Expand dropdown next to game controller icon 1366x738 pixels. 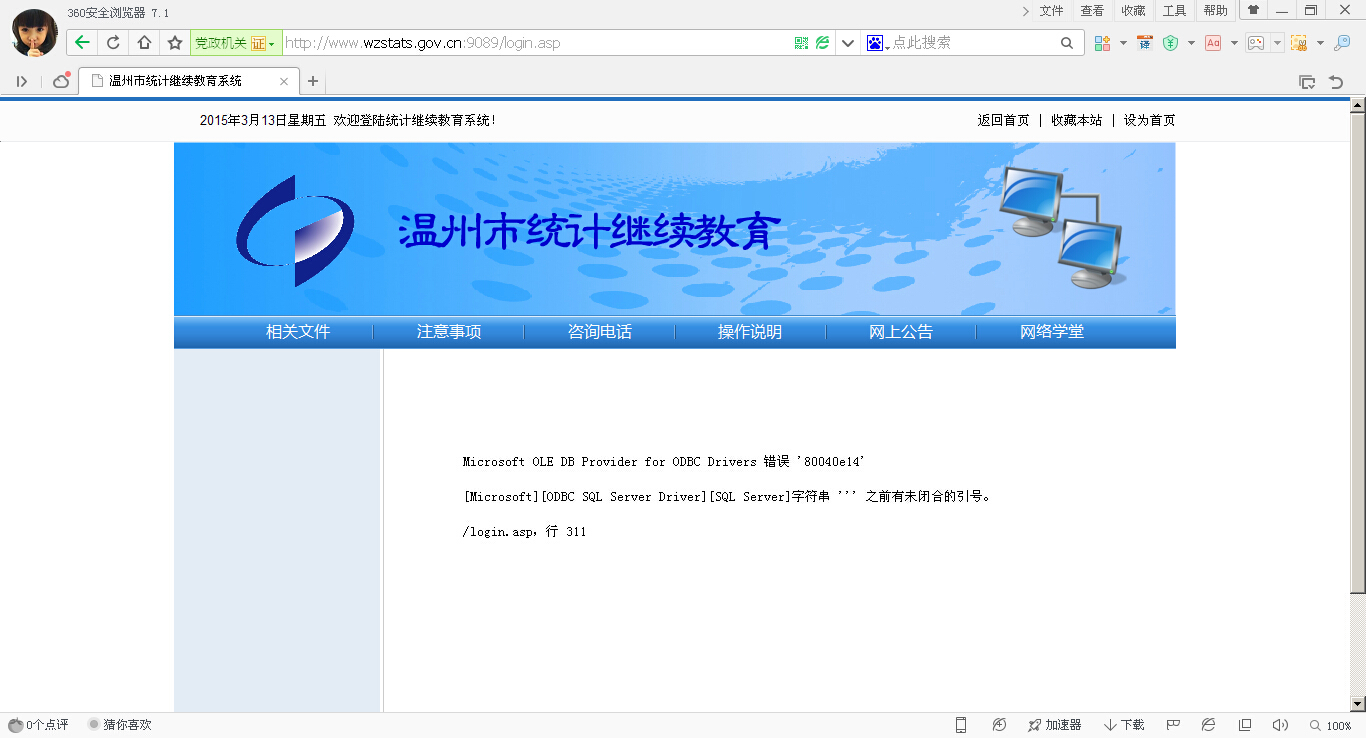click(x=1277, y=43)
